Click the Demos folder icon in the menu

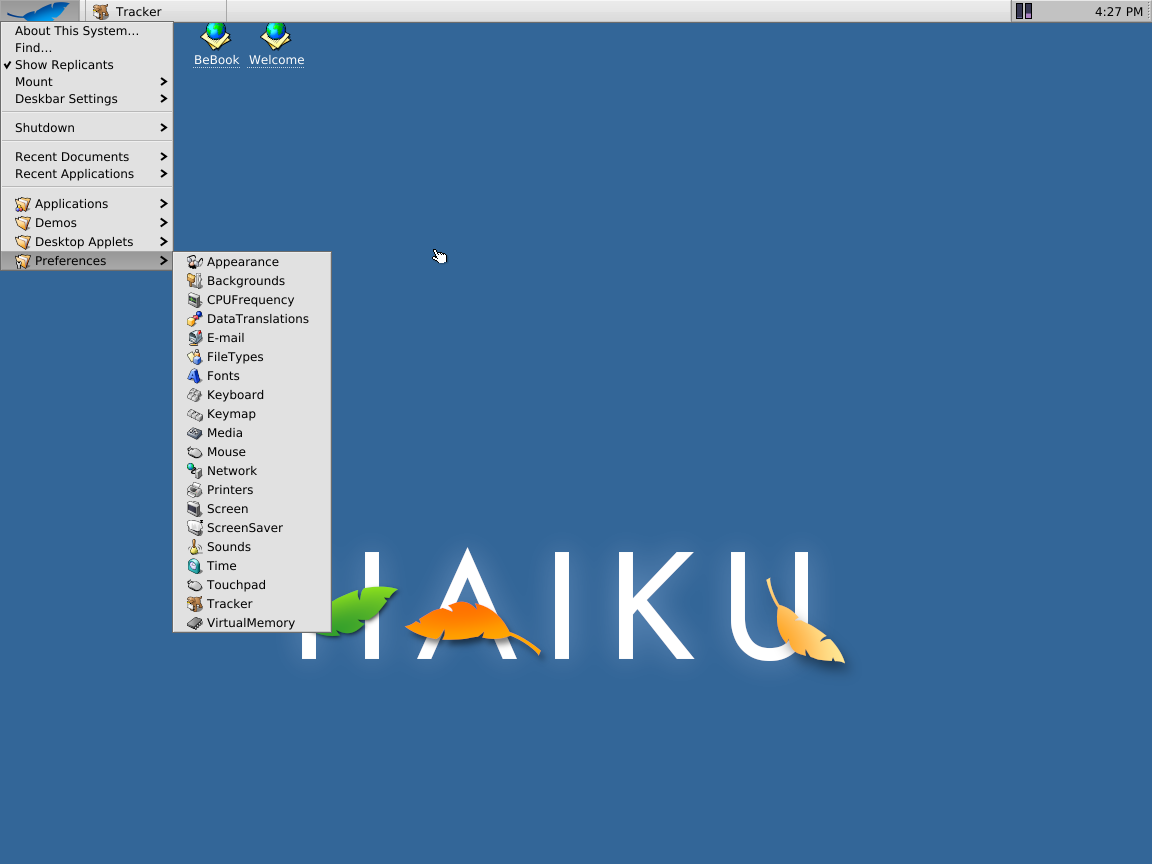pos(23,223)
